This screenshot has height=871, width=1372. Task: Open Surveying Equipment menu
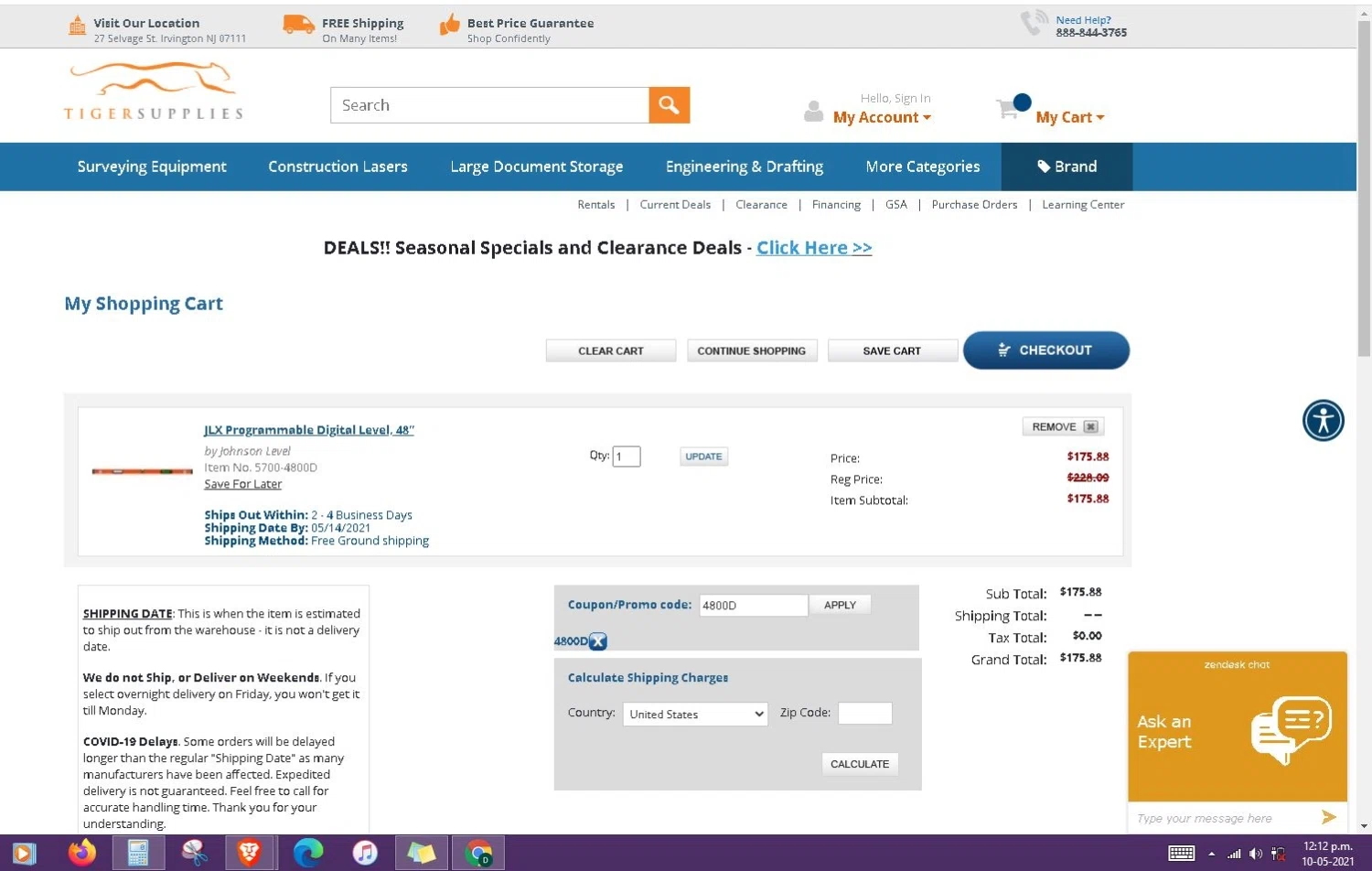152,167
